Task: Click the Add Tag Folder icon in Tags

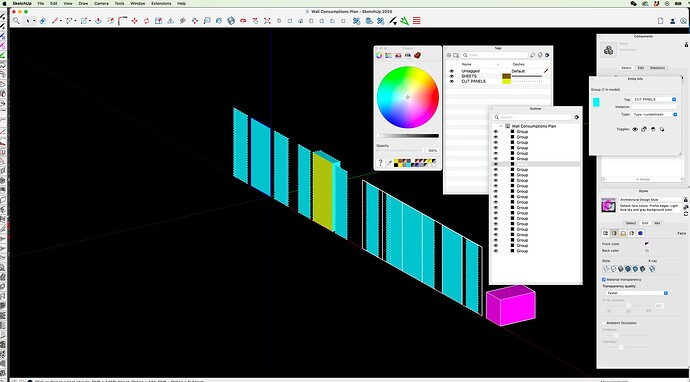Action: click(456, 55)
